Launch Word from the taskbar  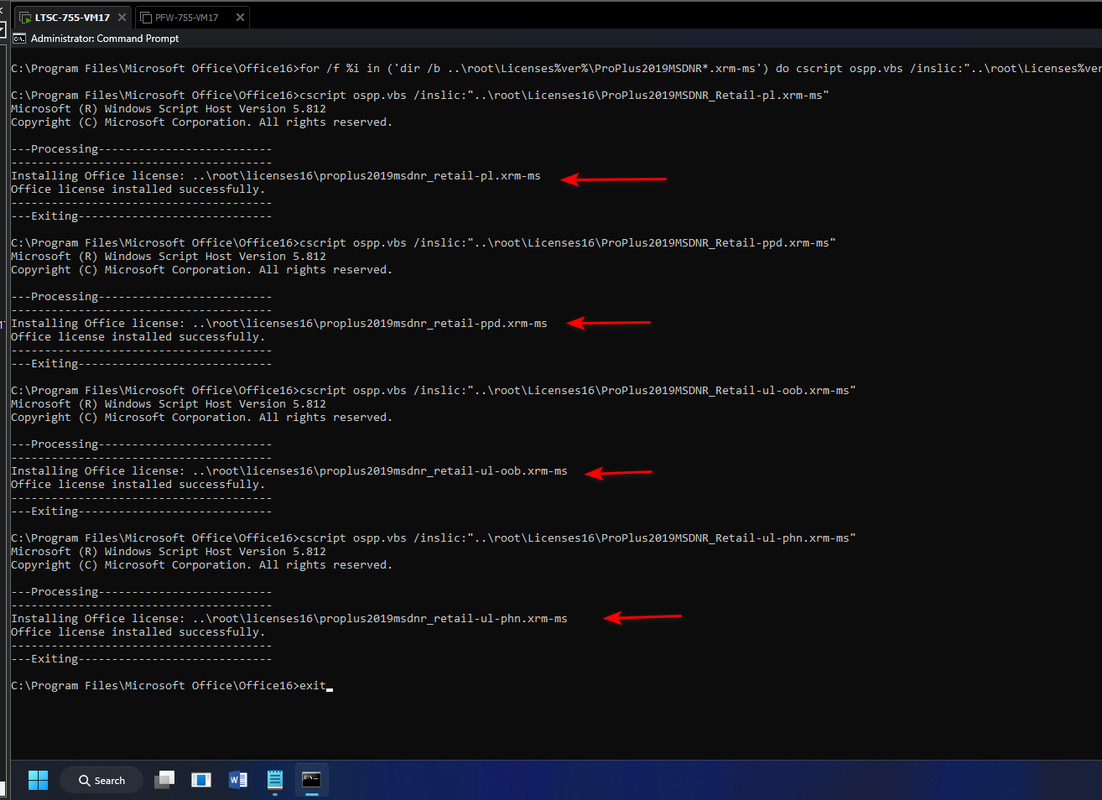click(x=238, y=780)
